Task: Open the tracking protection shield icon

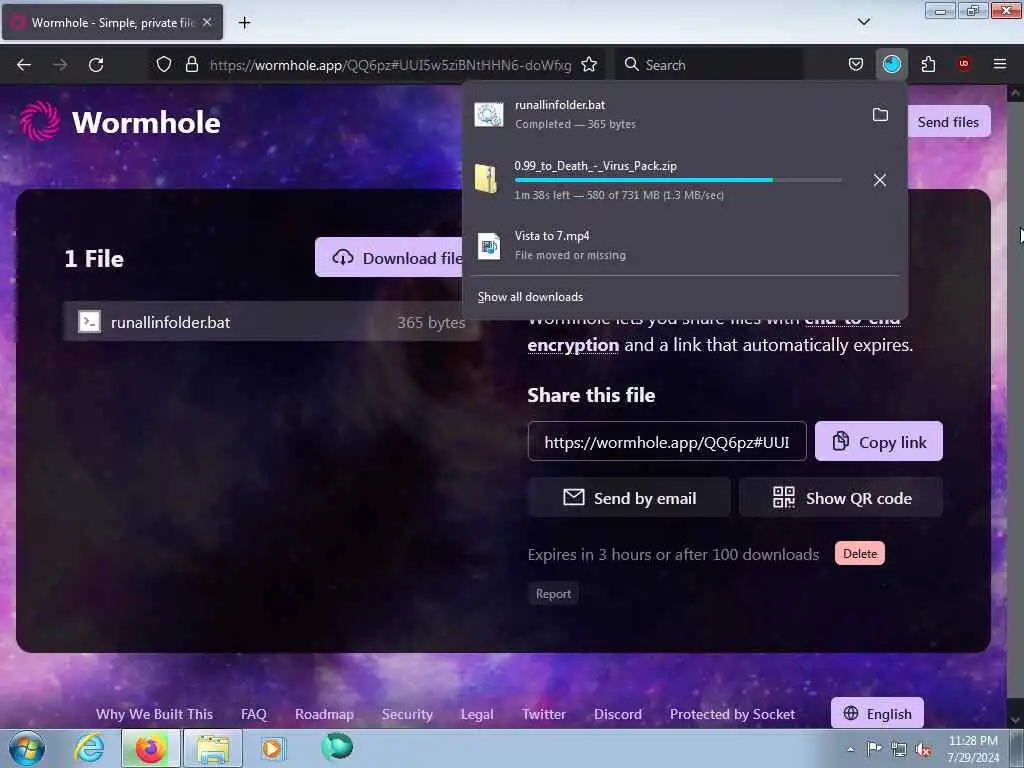Action: pyautogui.click(x=164, y=65)
